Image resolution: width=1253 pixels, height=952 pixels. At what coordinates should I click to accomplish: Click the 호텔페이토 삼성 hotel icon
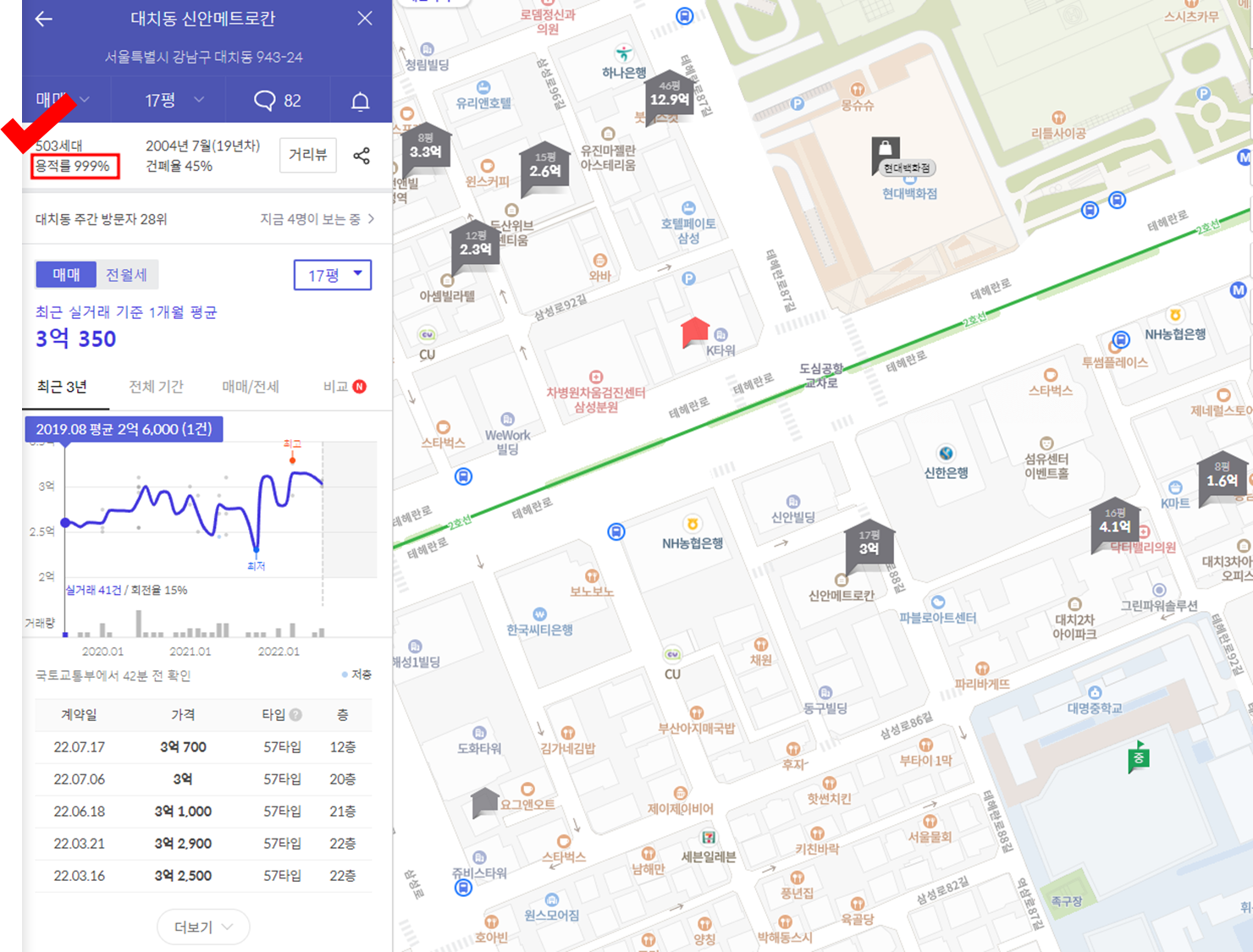(688, 208)
